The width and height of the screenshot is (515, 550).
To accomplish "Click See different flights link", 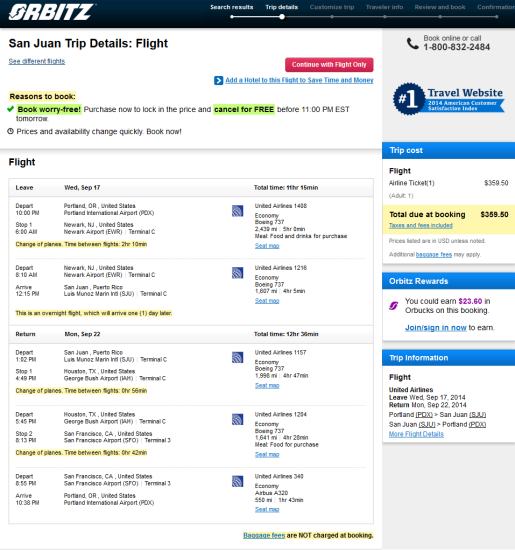I will pyautogui.click(x=37, y=61).
